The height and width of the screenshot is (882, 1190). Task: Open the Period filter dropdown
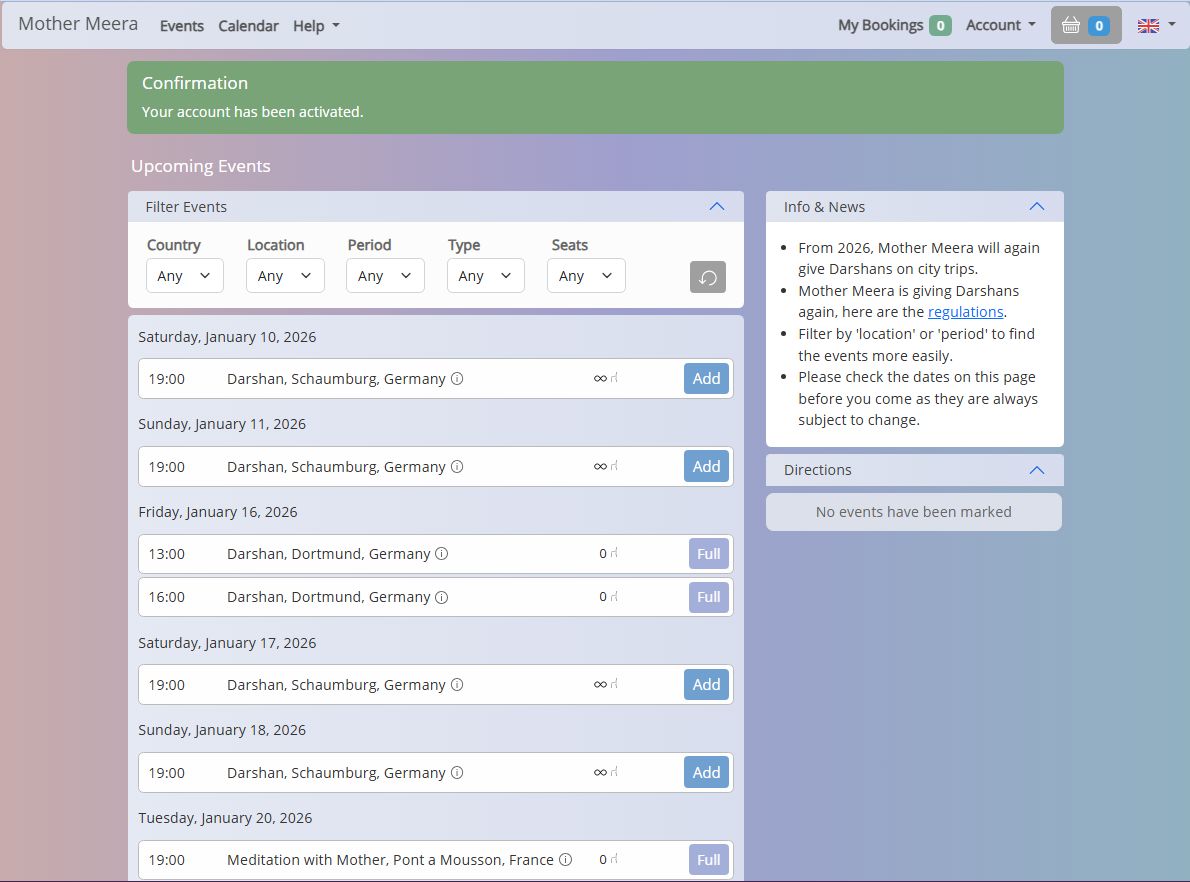tap(385, 275)
